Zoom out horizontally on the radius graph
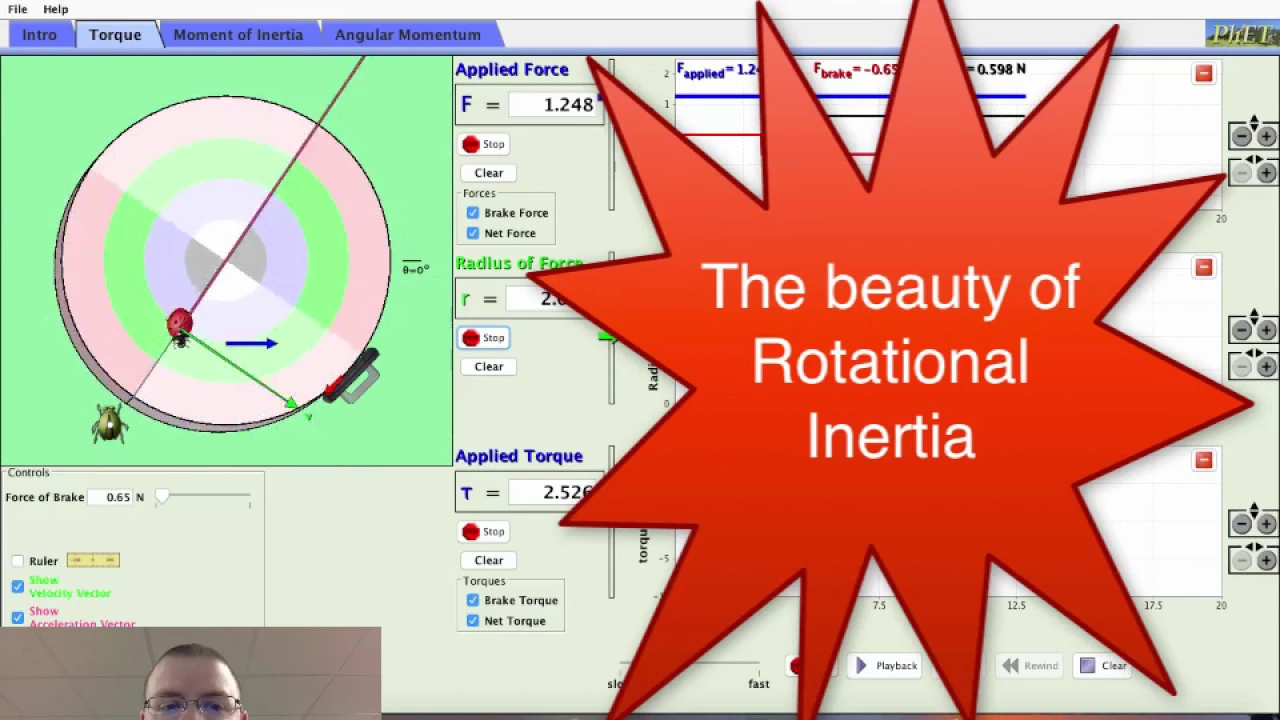The height and width of the screenshot is (720, 1280). point(1241,367)
